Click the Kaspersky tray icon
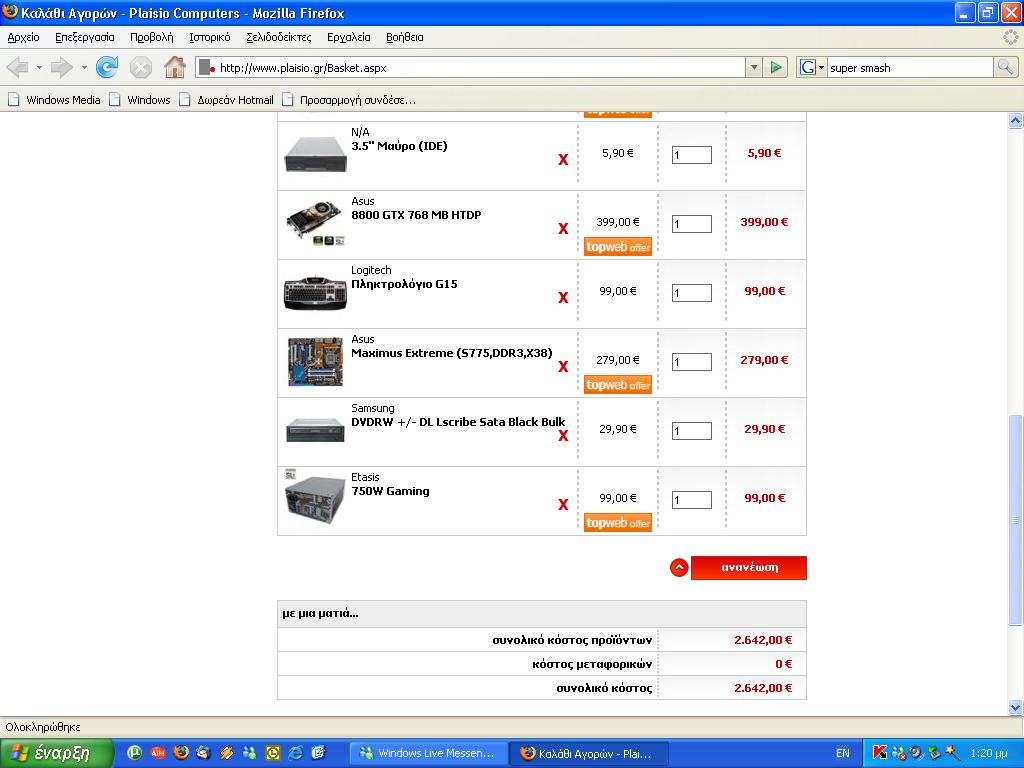 (880, 753)
